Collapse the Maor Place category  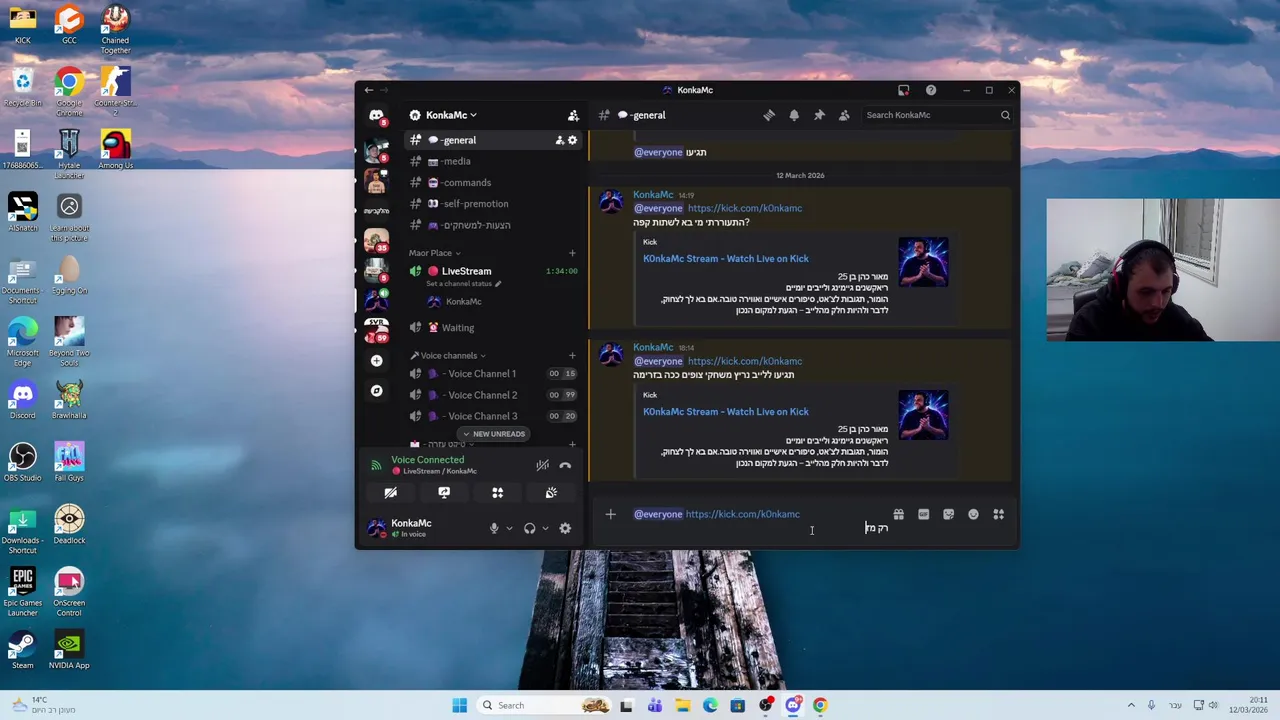[434, 253]
